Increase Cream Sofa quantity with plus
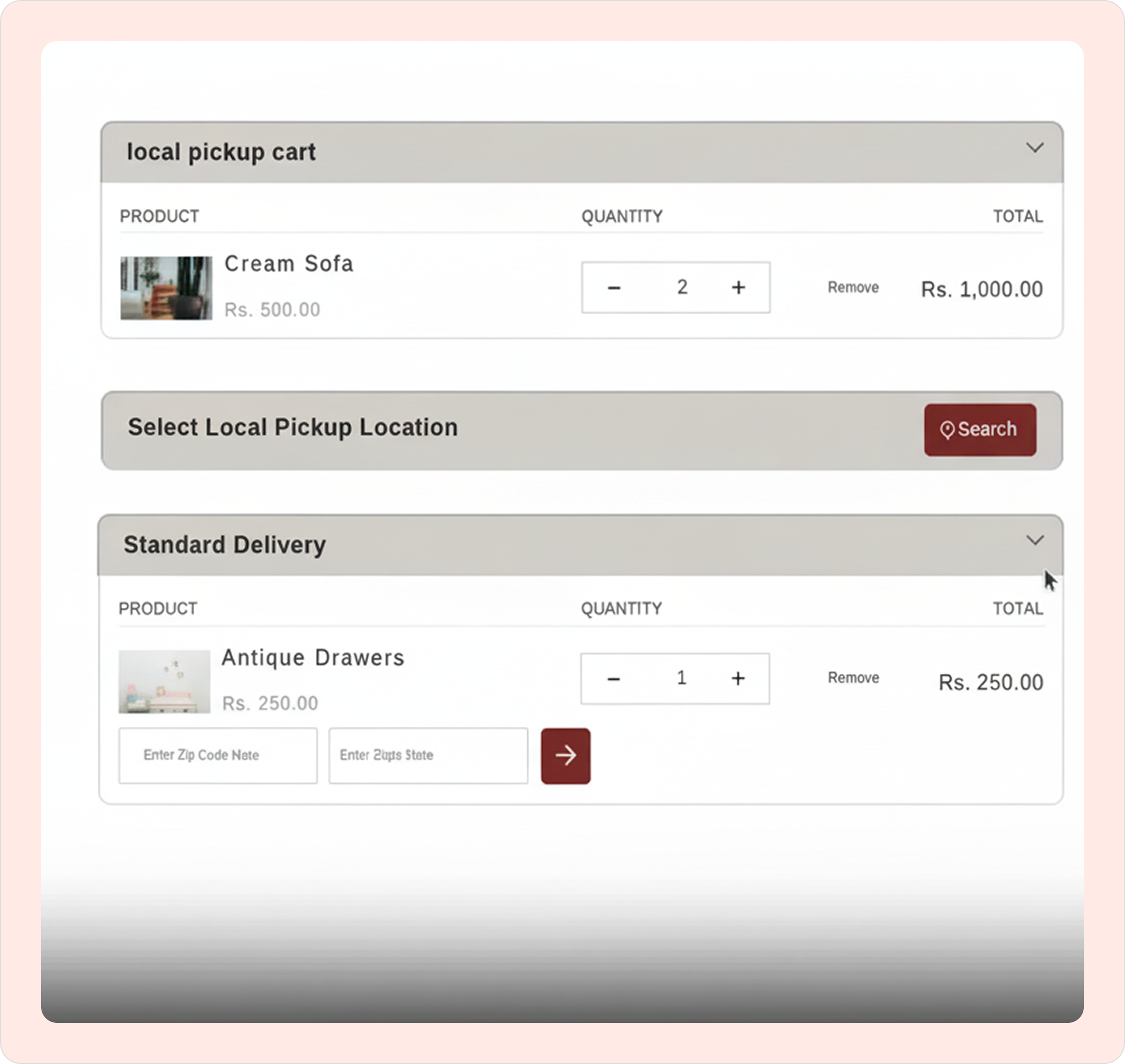The image size is (1125, 1064). (x=738, y=288)
